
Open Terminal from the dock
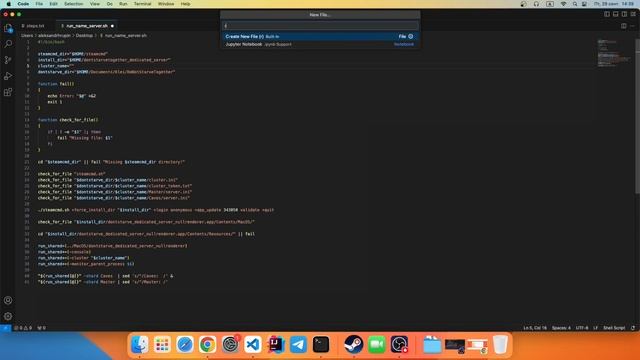coord(321,344)
